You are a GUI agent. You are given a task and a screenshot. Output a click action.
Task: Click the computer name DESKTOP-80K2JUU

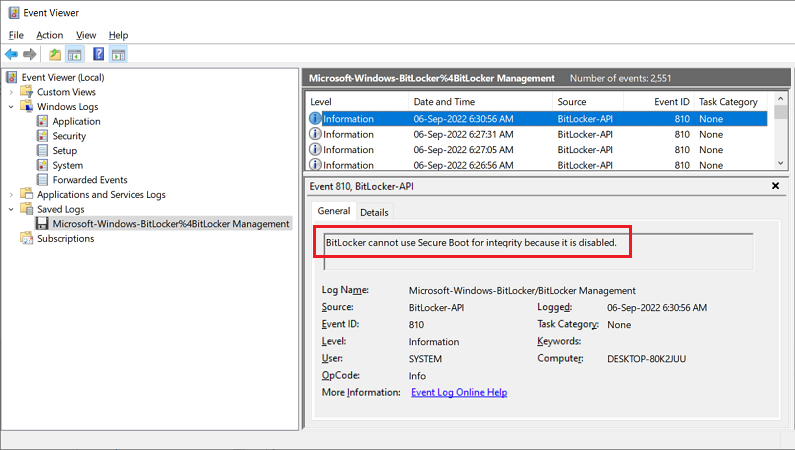coord(646,359)
